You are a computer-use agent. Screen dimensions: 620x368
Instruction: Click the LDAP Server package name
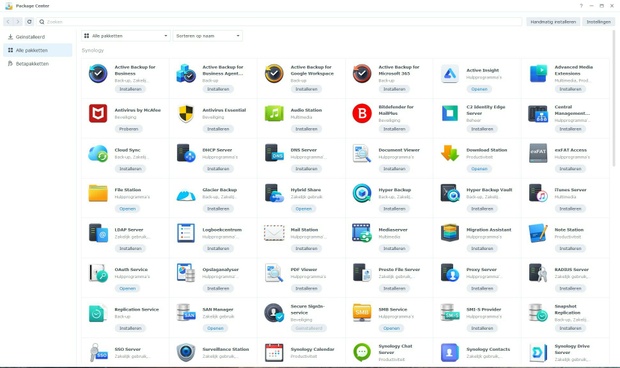(x=129, y=230)
